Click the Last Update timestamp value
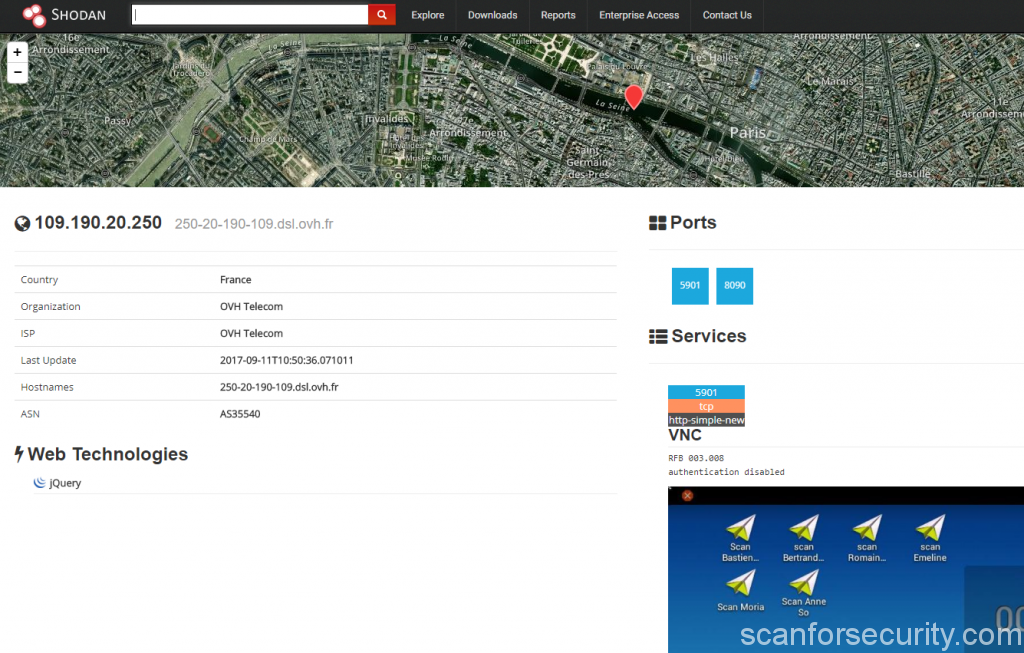 (x=287, y=360)
